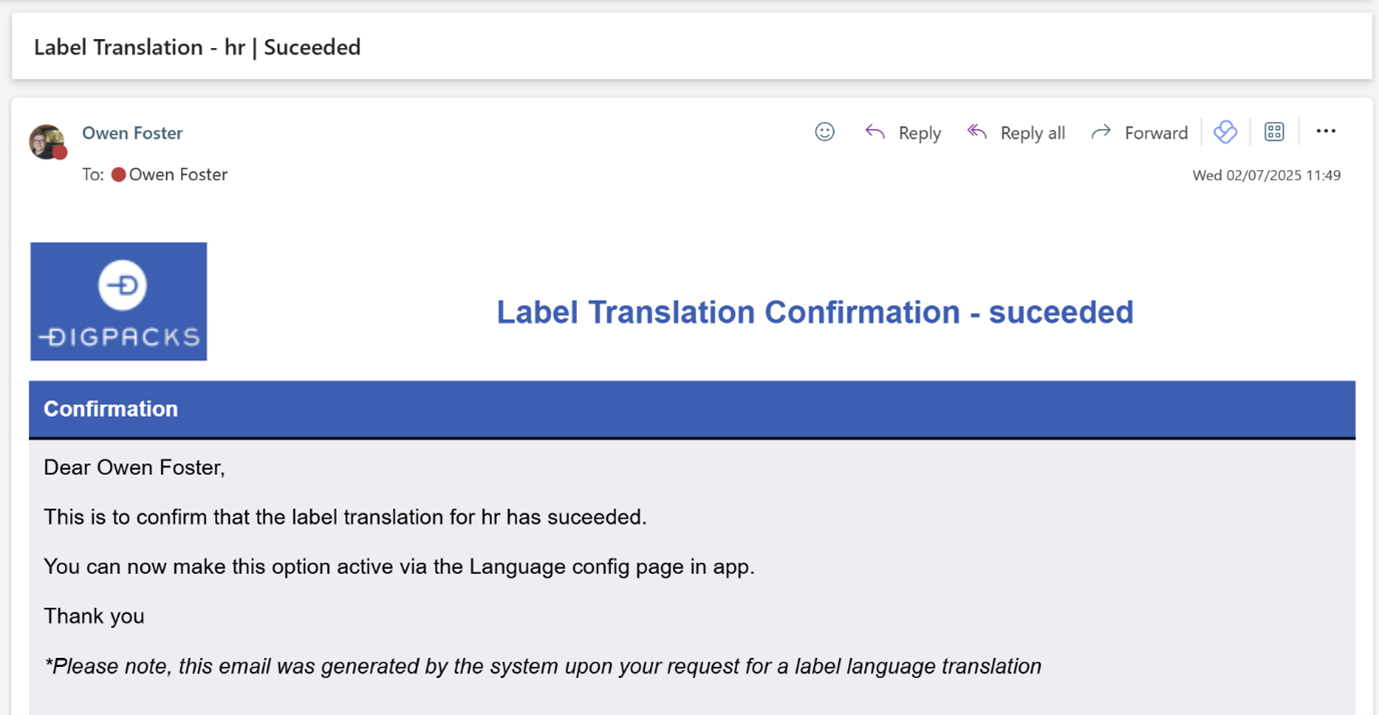Click the Reply all button
The width and height of the screenshot is (1379, 715).
click(1016, 133)
